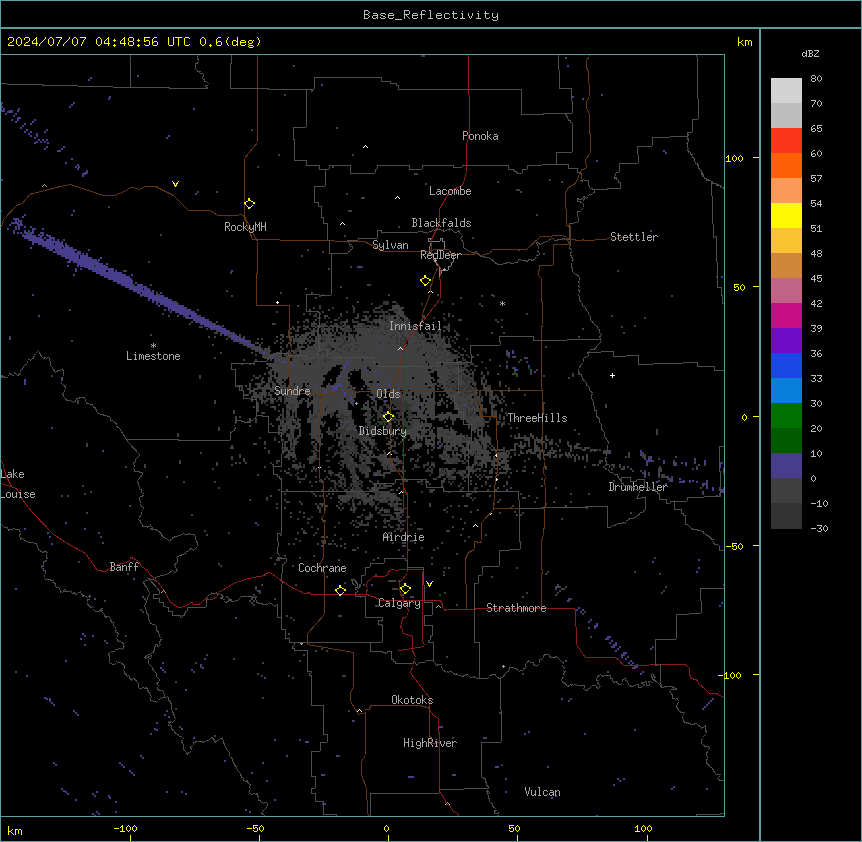
Task: Click the RedDeer city label
Action: tap(440, 255)
